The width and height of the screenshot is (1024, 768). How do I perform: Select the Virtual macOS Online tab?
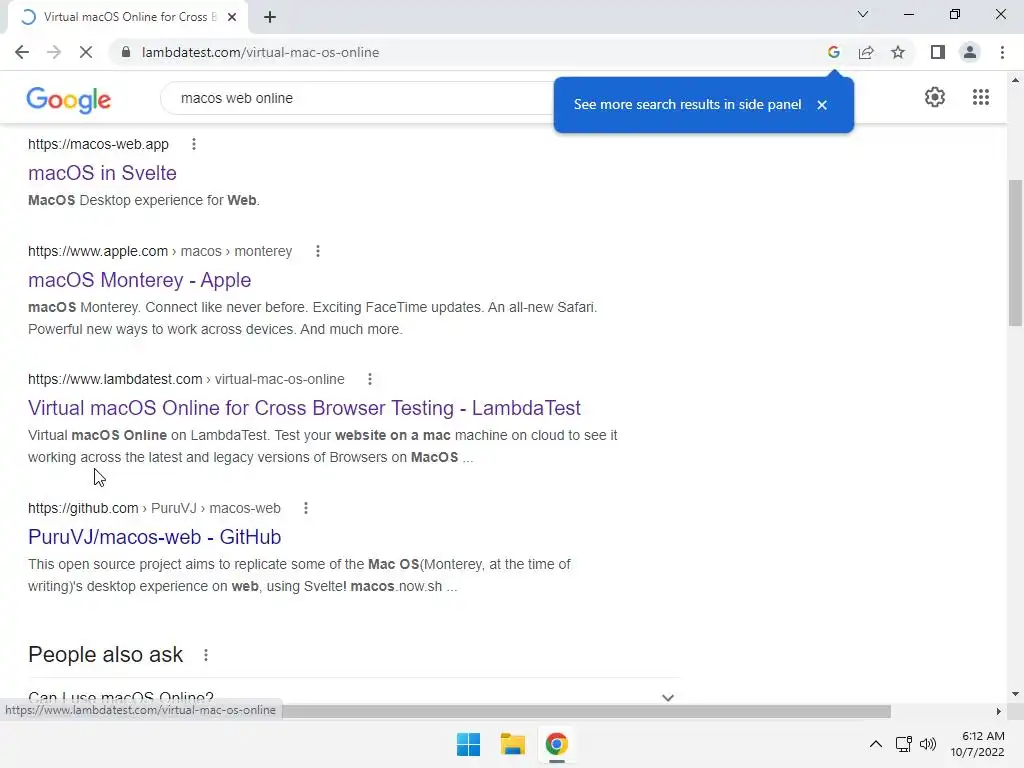[128, 17]
